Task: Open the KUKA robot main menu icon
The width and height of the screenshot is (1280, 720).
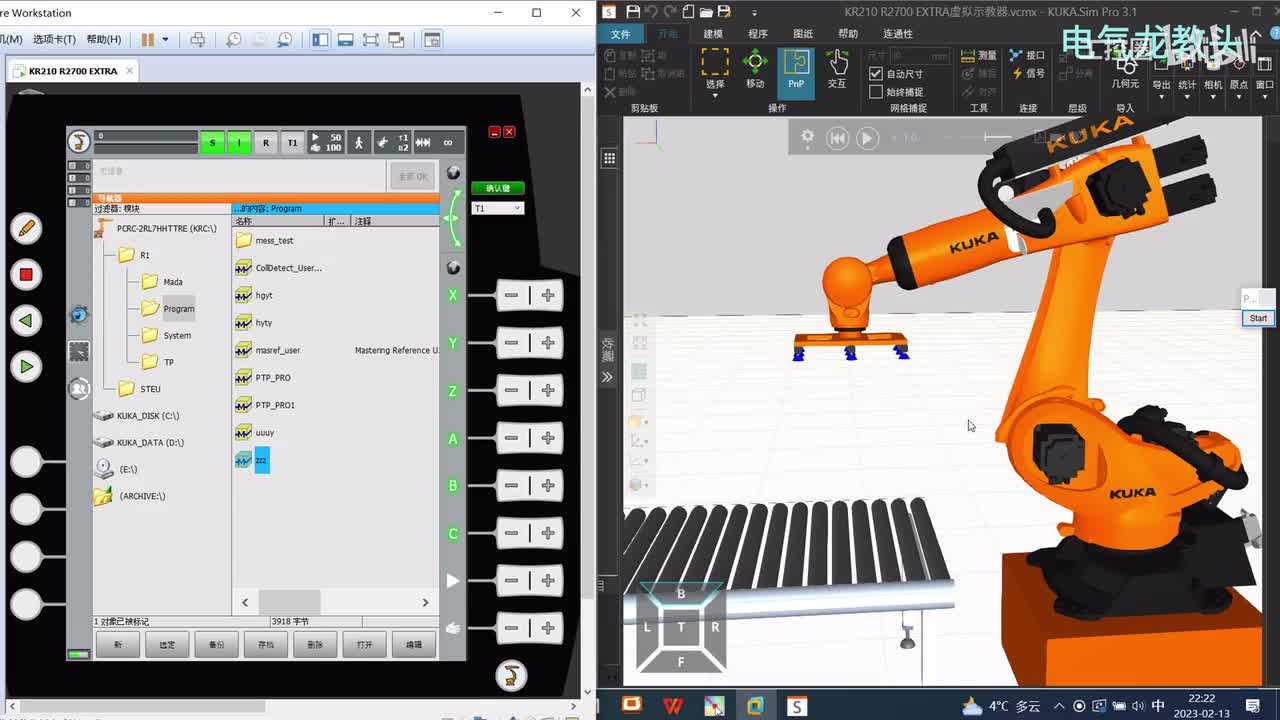Action: tap(79, 142)
